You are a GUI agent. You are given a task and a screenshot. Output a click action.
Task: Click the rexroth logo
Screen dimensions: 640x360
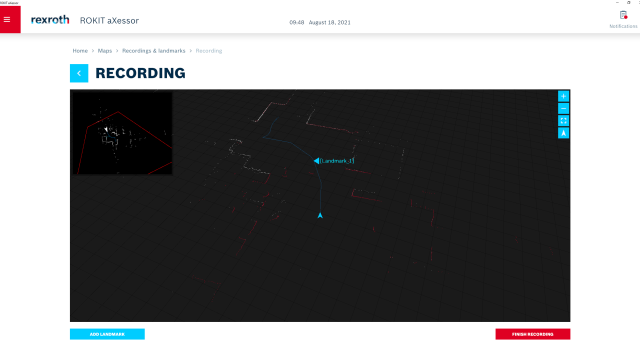[50, 20]
